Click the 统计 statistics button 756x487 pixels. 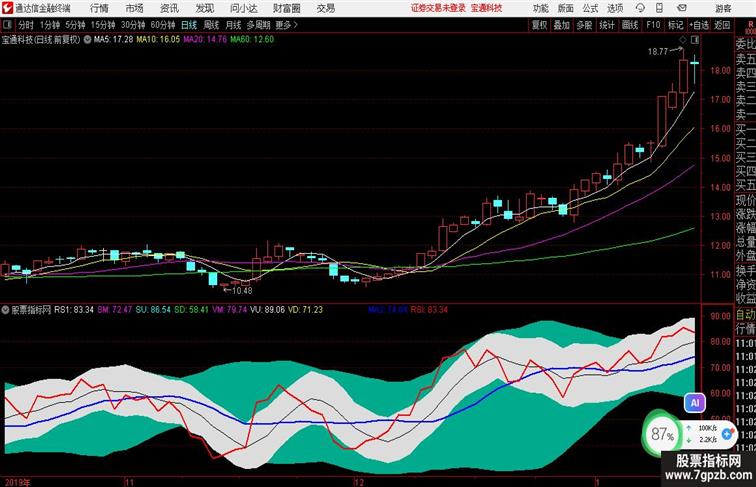607,25
